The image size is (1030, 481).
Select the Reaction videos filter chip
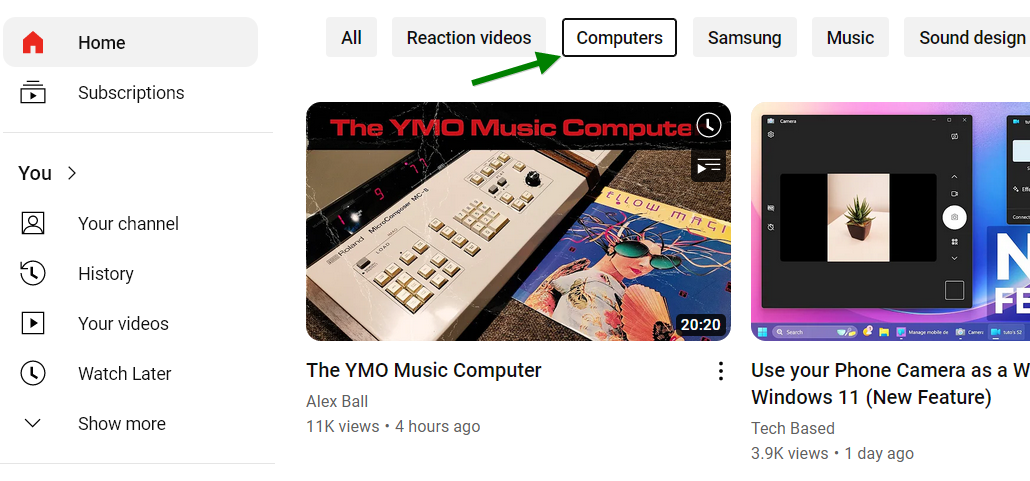[469, 37]
